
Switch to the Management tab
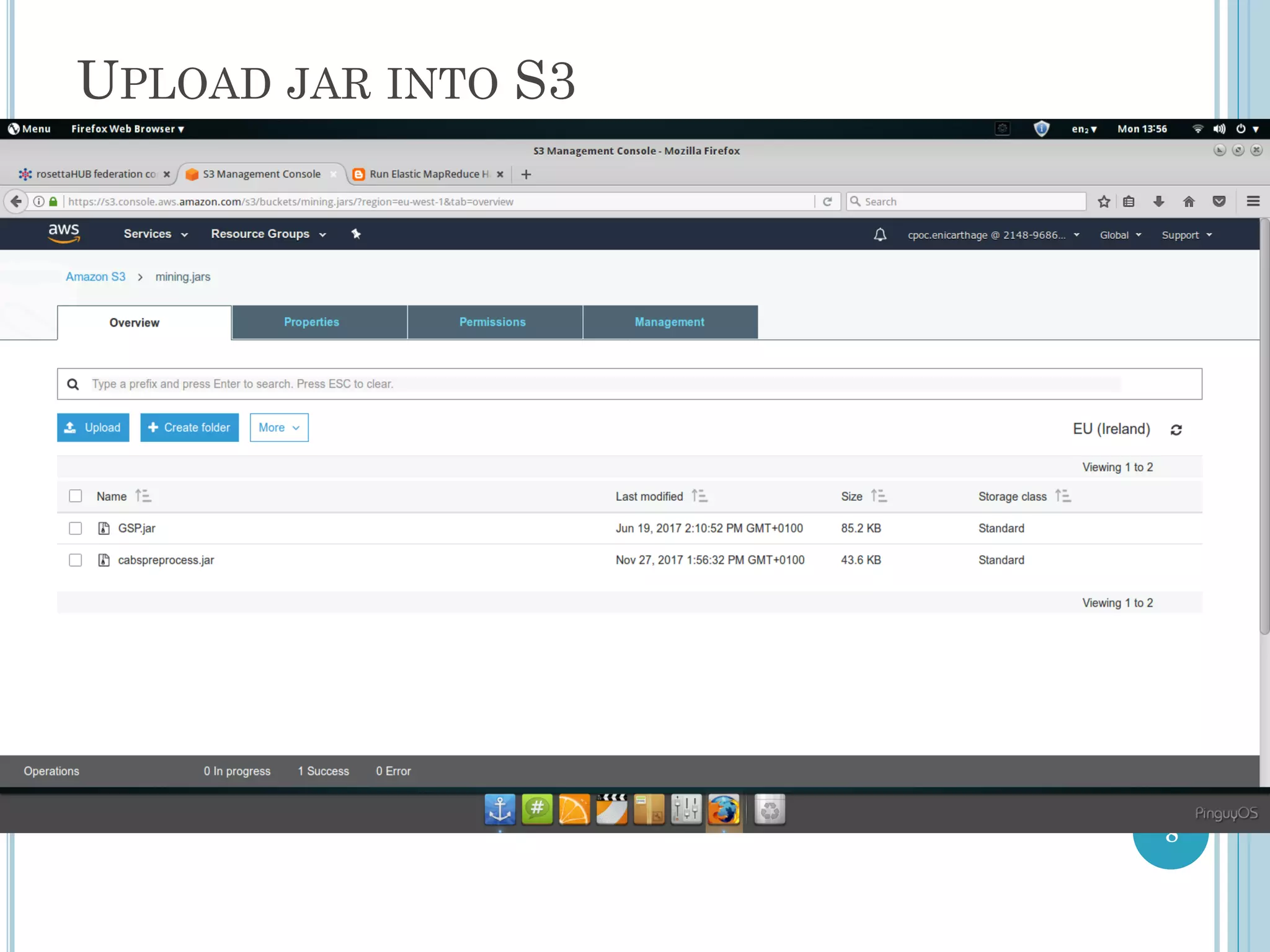(670, 322)
